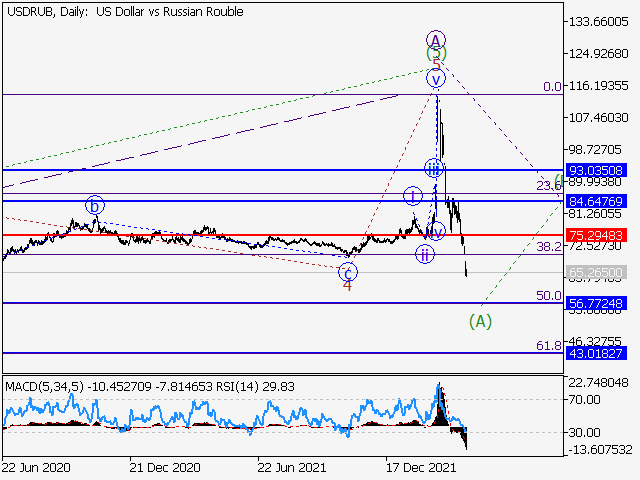Click the chart title 'USDRUB, Daily: US Dollar vs Russian Rouble'
Screen dimensions: 640x480
(125, 12)
